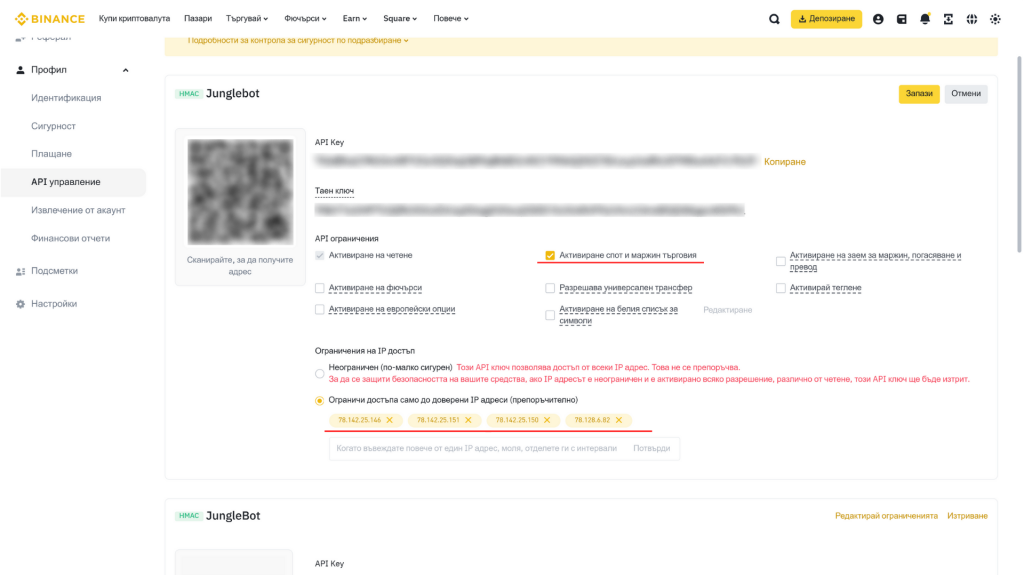Select restrict to trusted IP addresses radio

pyautogui.click(x=319, y=400)
